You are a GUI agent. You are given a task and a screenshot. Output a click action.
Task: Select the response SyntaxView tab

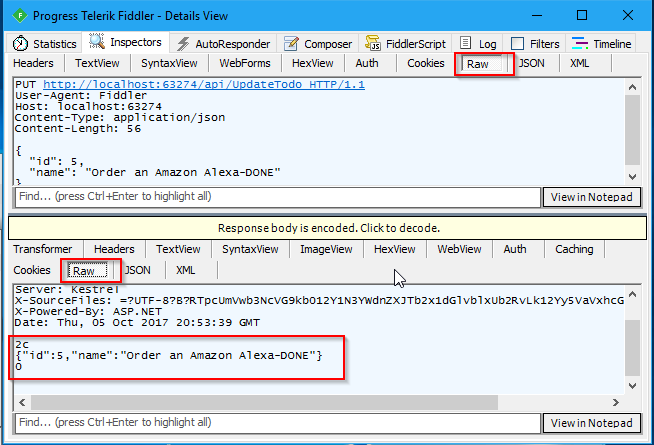pyautogui.click(x=250, y=249)
